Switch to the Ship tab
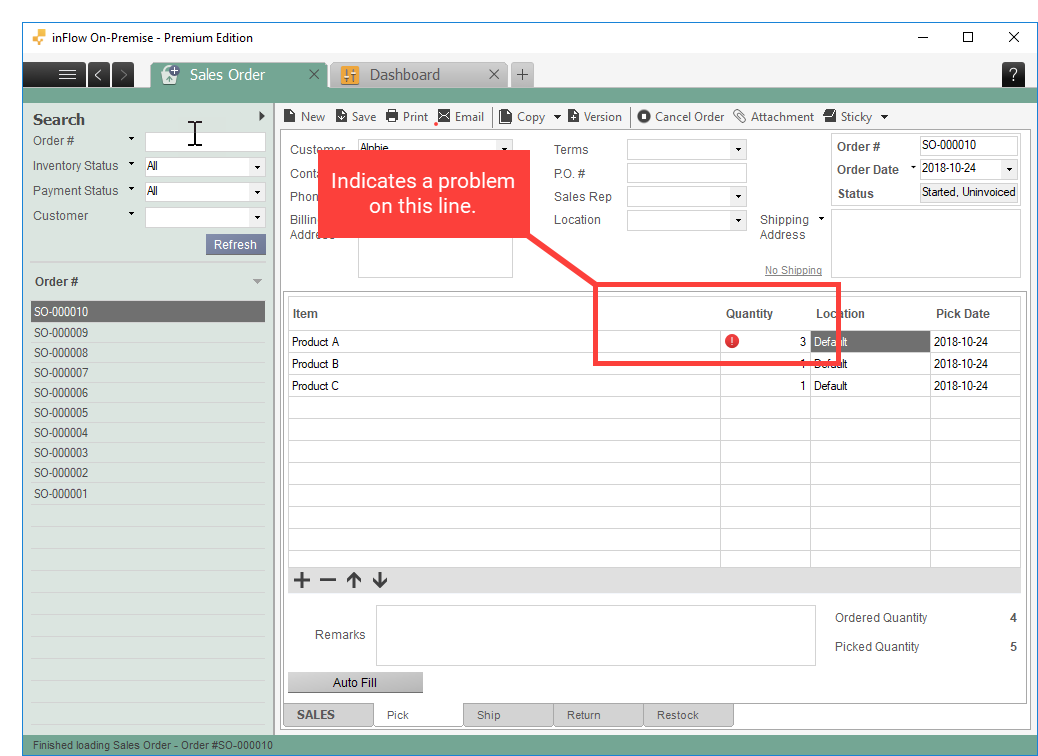Image resolution: width=1038 pixels, height=756 pixels. click(x=508, y=715)
